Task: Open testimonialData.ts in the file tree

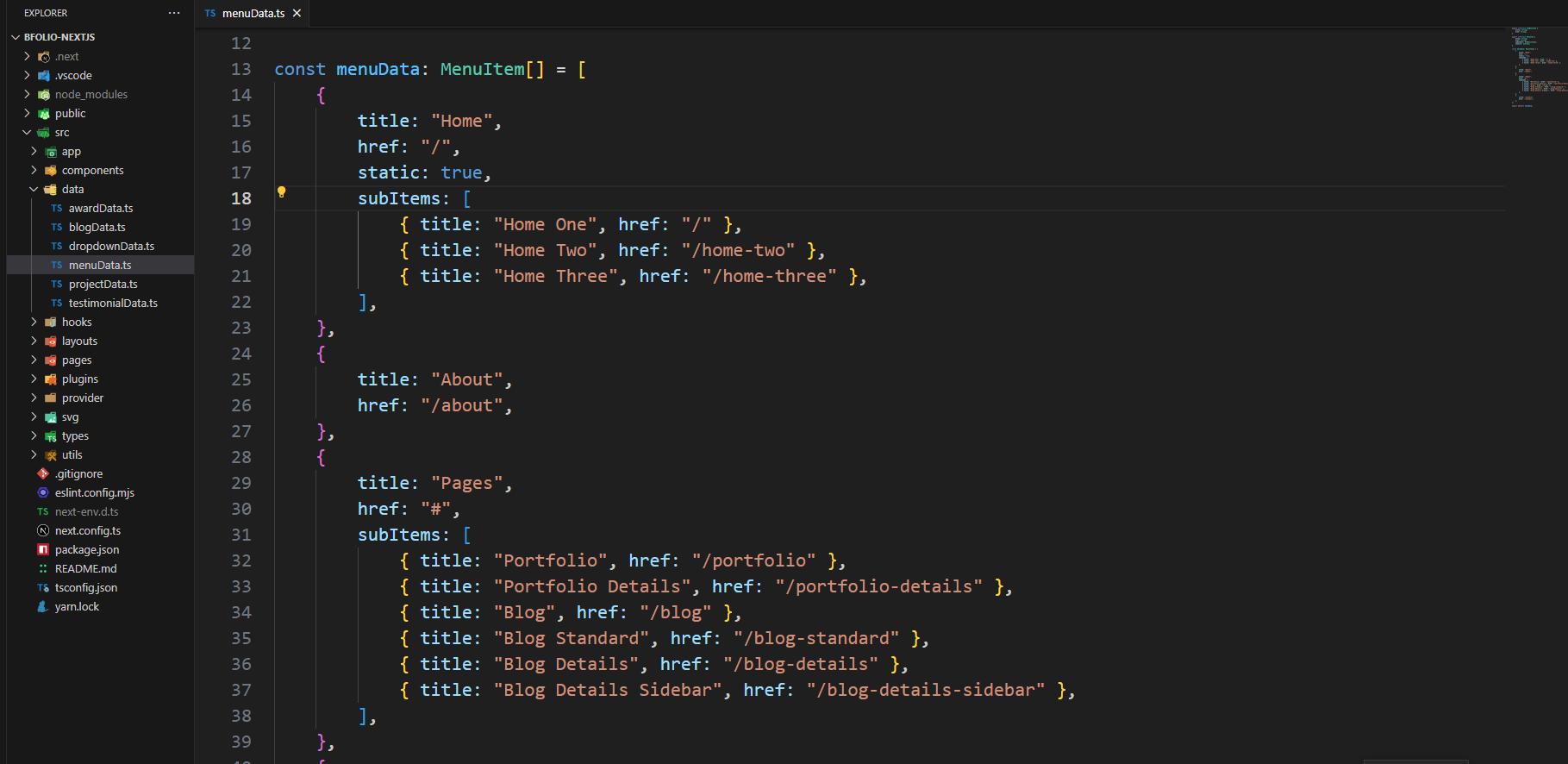Action: tap(113, 303)
